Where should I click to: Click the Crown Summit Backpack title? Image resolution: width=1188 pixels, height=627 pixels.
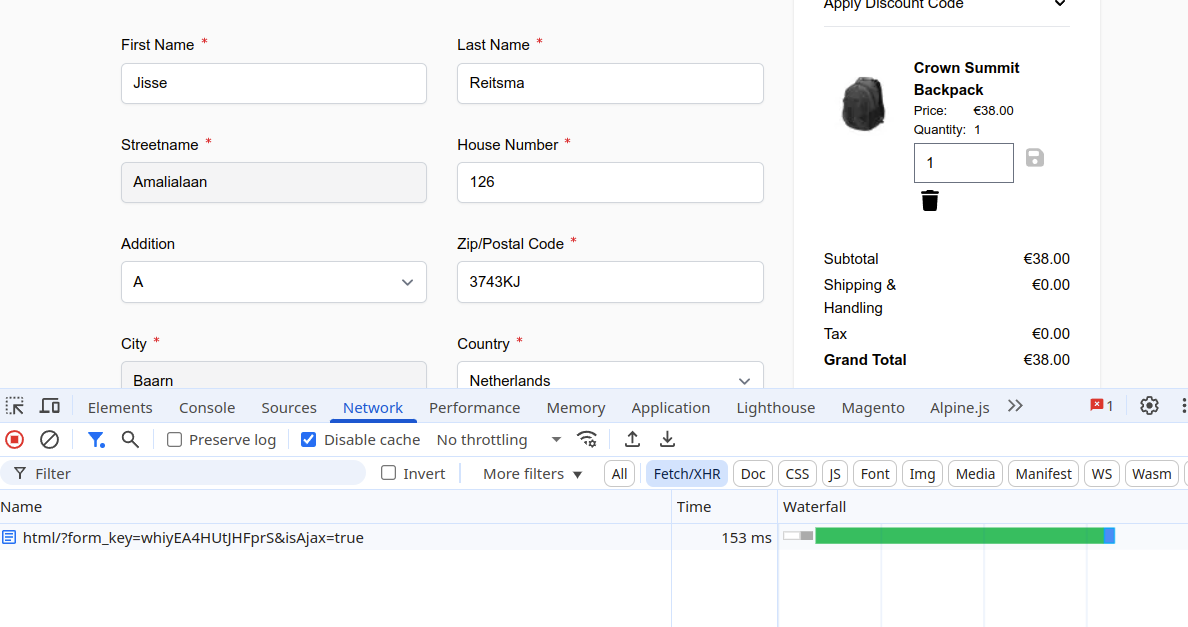[x=966, y=79]
